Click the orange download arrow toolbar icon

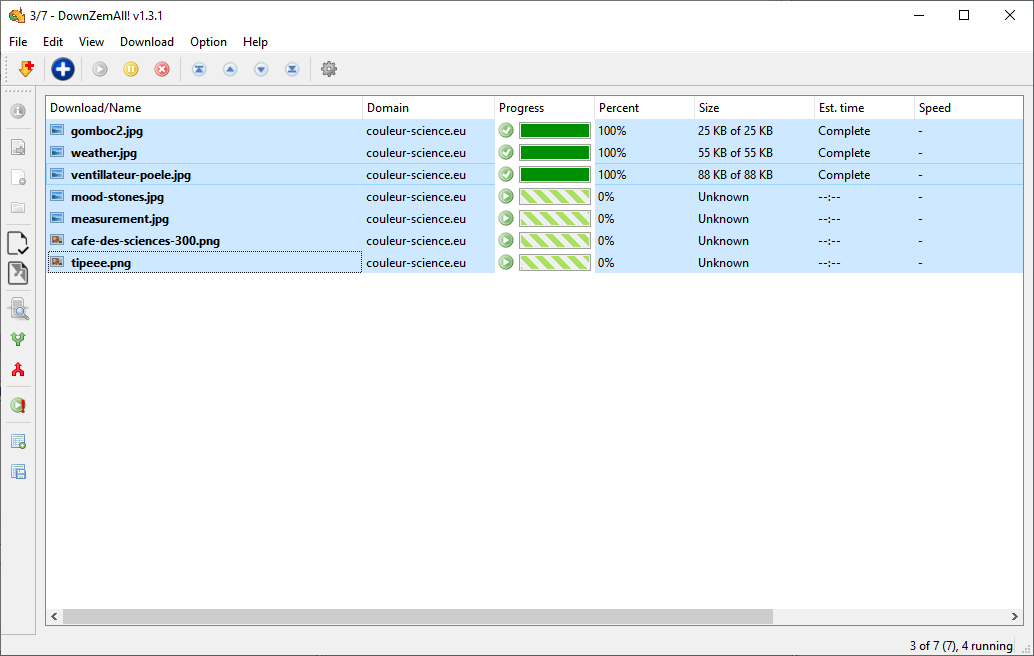point(26,69)
